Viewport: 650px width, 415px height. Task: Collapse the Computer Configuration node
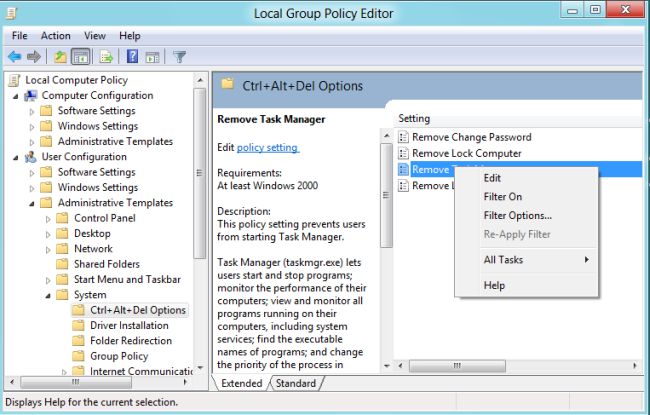16,96
